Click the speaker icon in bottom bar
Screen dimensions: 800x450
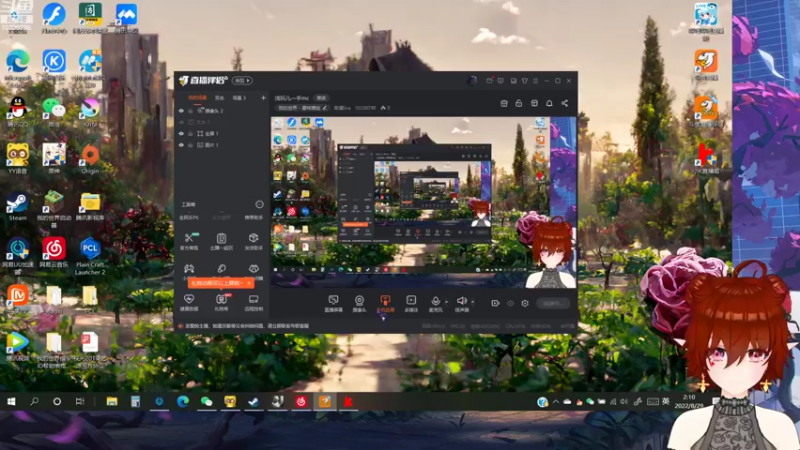pyautogui.click(x=462, y=303)
